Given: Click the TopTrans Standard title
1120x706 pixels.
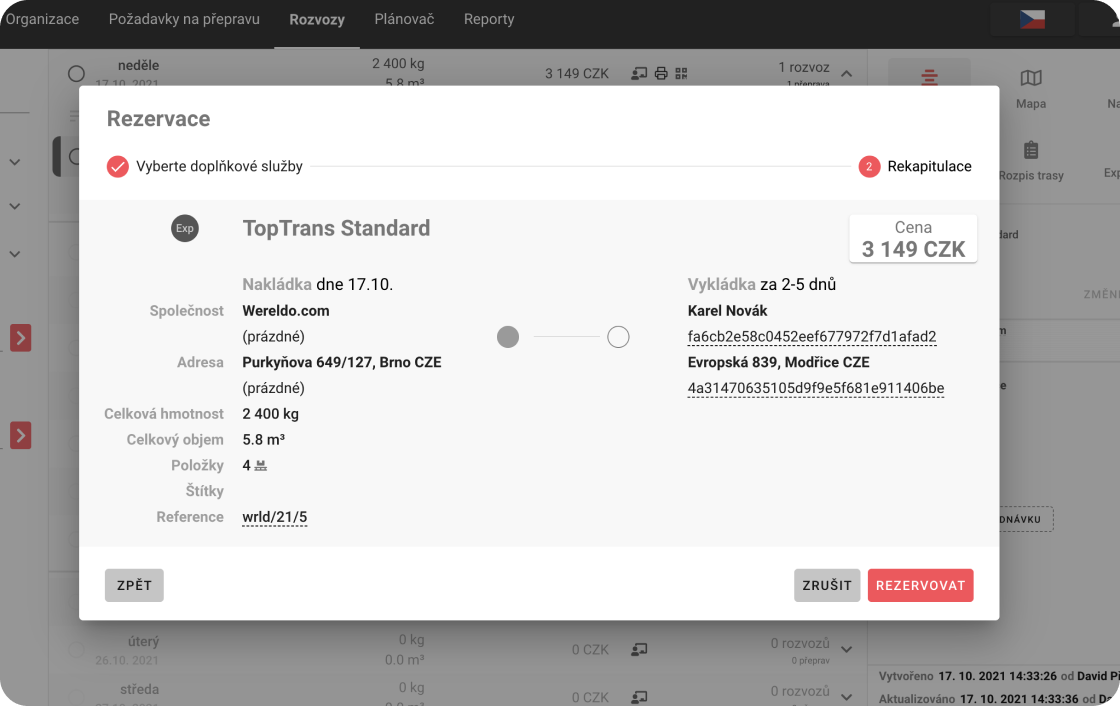Looking at the screenshot, I should coord(336,228).
